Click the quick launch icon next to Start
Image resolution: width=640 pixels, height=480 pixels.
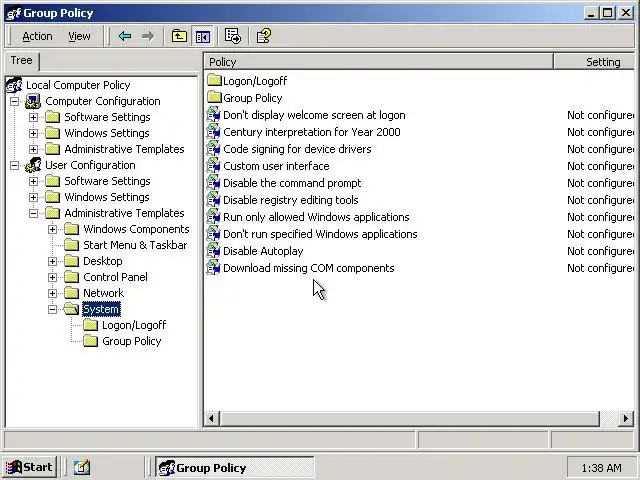pyautogui.click(x=82, y=467)
